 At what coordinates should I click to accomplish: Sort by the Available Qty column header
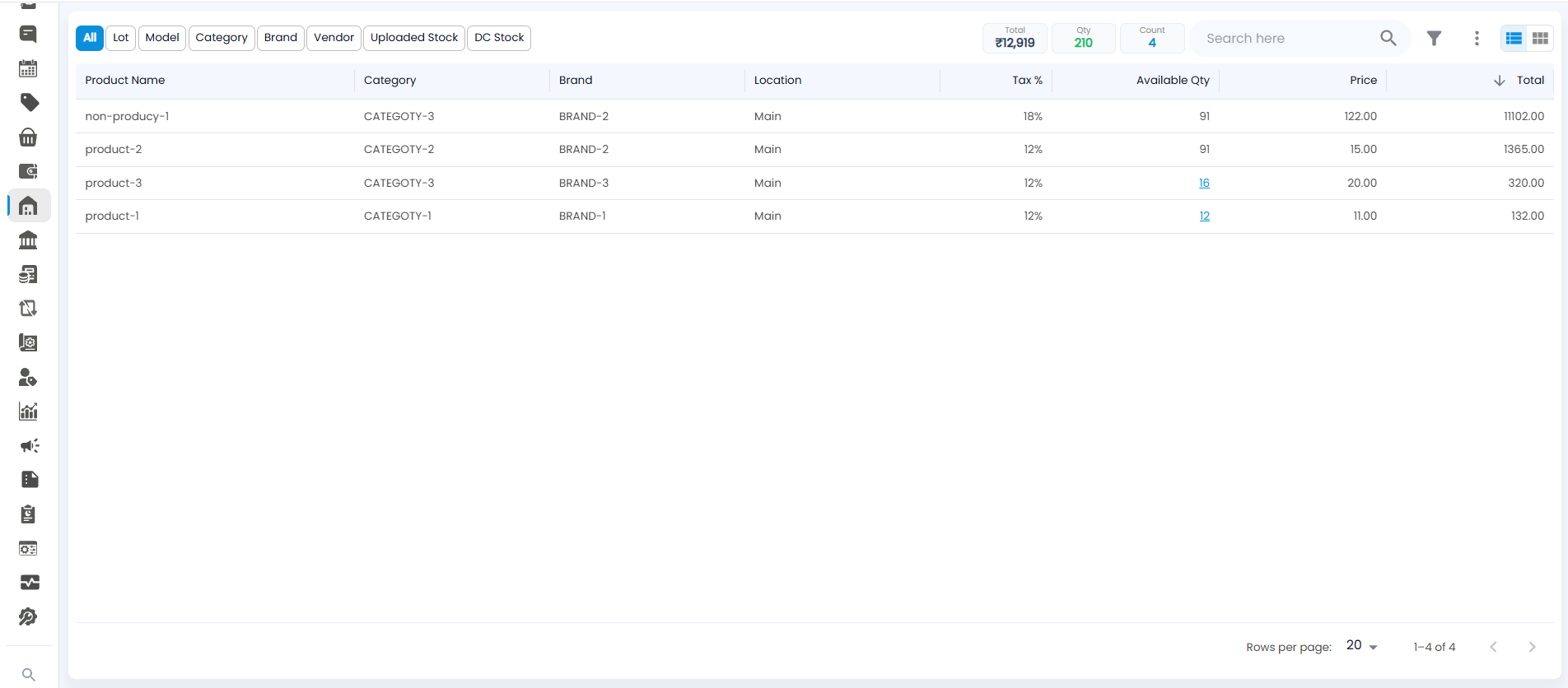pyautogui.click(x=1173, y=80)
